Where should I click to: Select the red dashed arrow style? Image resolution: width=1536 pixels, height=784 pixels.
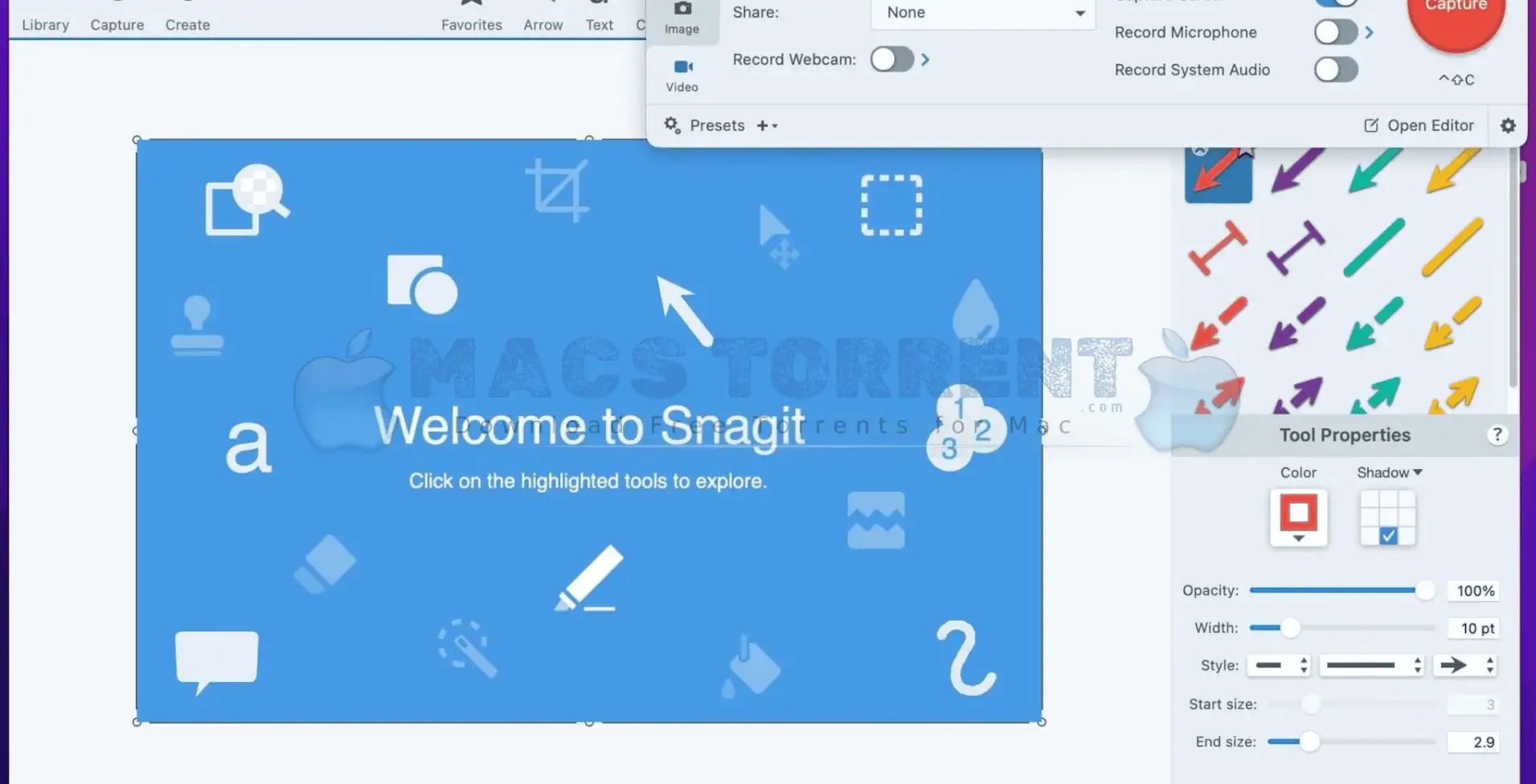tap(1219, 323)
